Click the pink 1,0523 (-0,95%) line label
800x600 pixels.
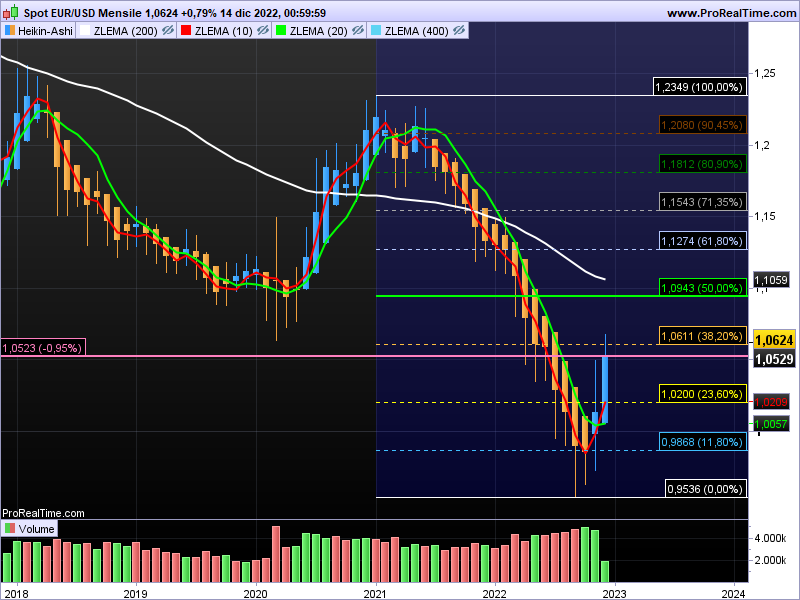click(x=43, y=348)
